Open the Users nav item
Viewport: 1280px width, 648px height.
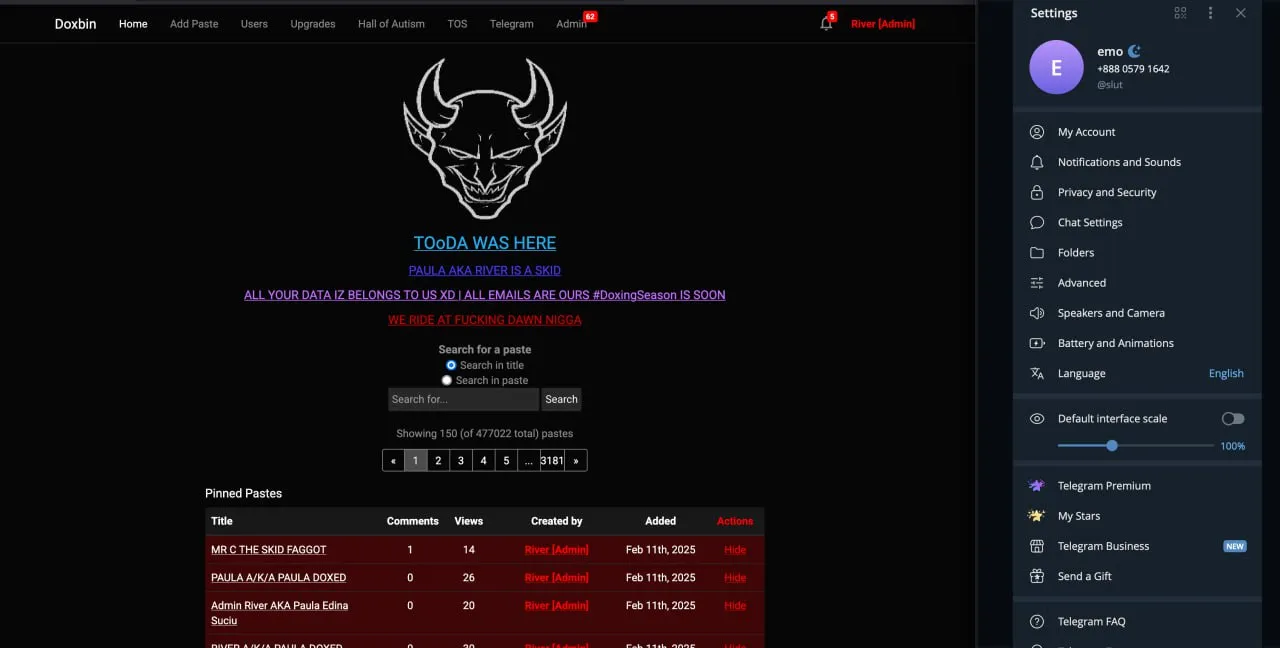click(x=254, y=24)
